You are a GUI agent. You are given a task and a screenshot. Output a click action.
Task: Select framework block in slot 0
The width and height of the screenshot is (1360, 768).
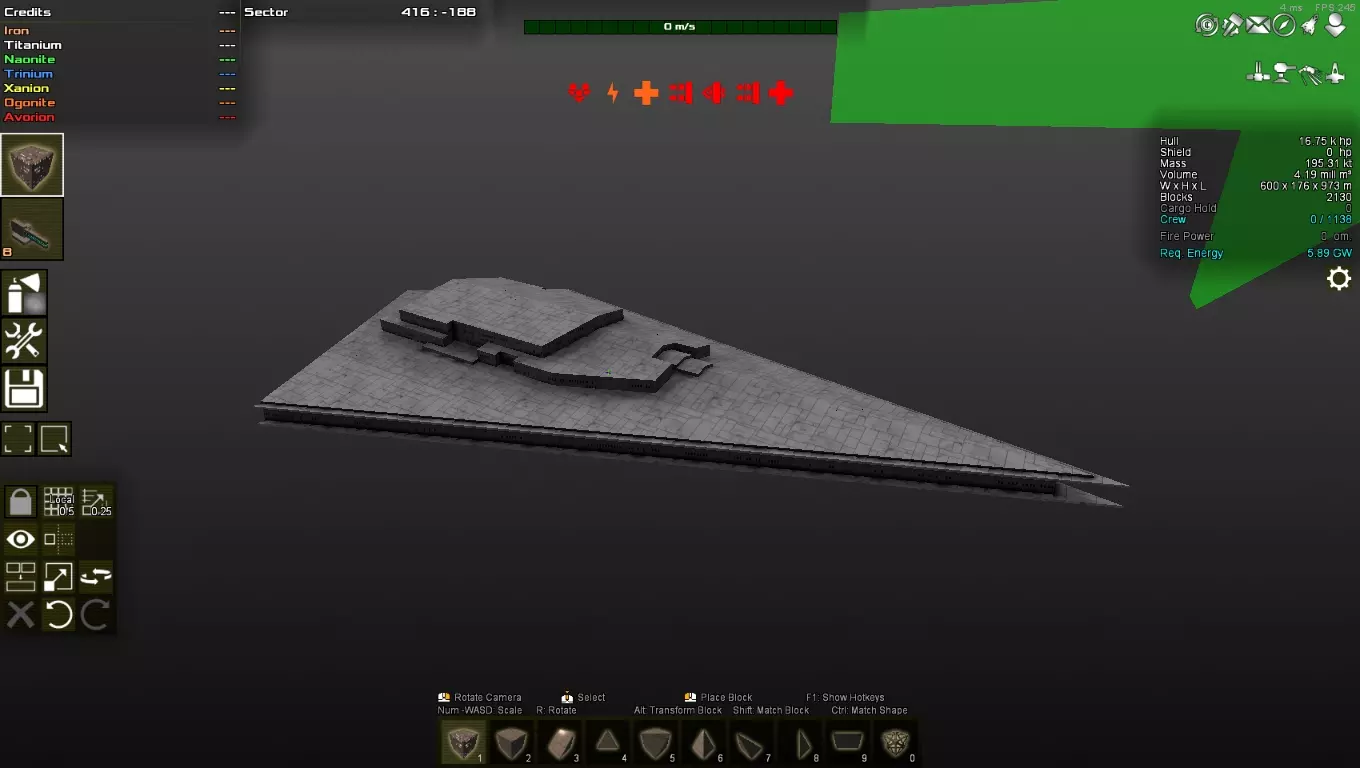[895, 743]
